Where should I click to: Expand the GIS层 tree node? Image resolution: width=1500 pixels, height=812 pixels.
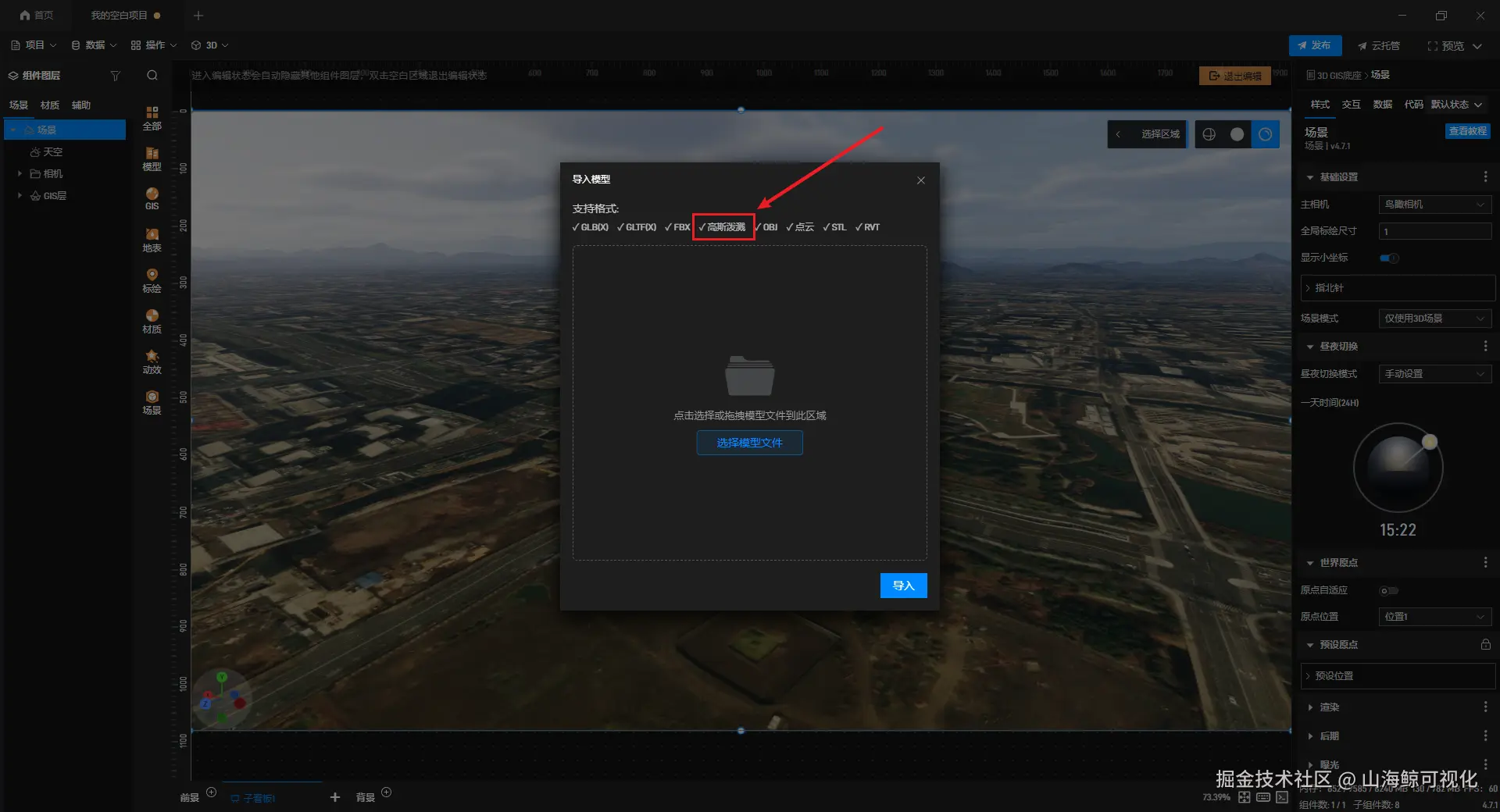[x=20, y=195]
